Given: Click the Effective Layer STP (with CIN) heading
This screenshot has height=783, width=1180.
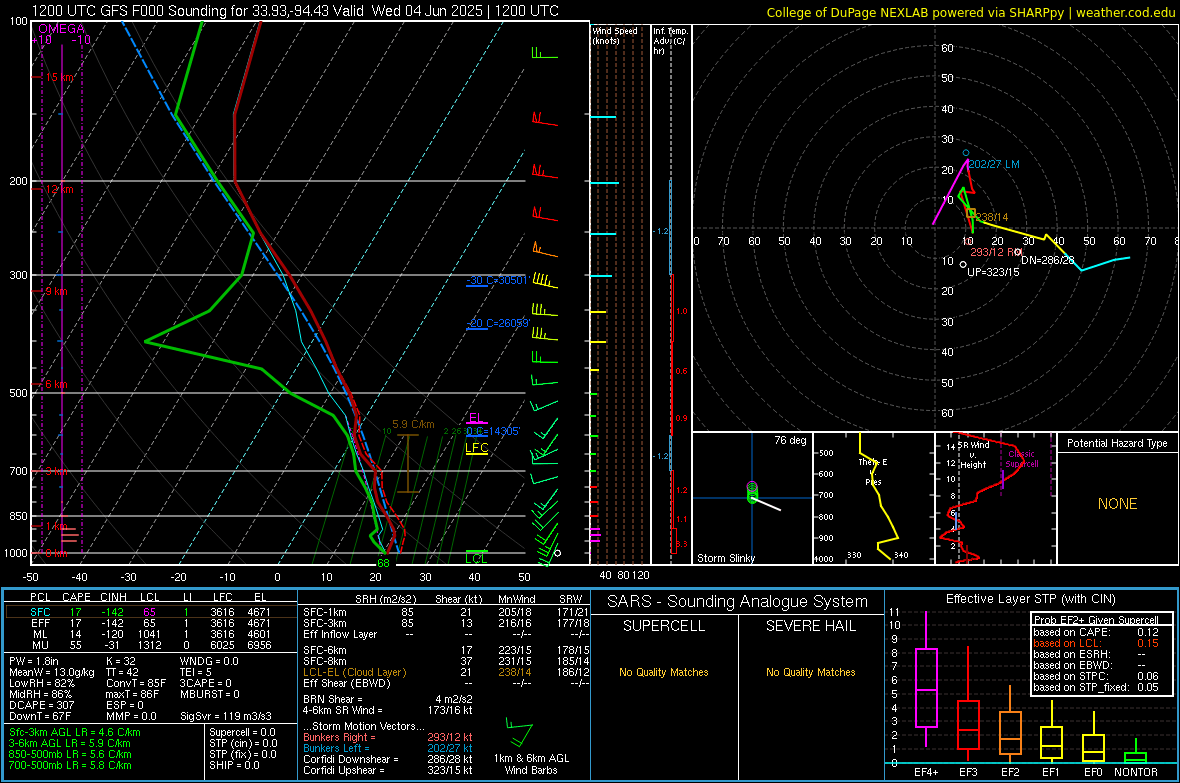Looking at the screenshot, I should (x=1031, y=599).
